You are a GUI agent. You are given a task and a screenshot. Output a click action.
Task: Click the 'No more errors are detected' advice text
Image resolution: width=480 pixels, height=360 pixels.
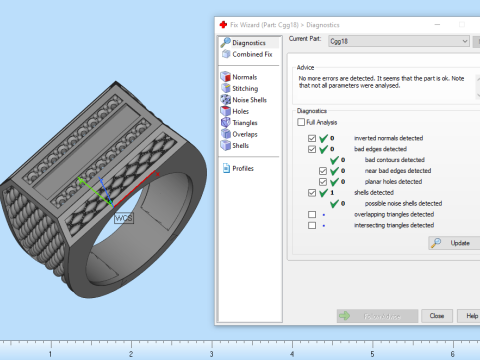381,82
